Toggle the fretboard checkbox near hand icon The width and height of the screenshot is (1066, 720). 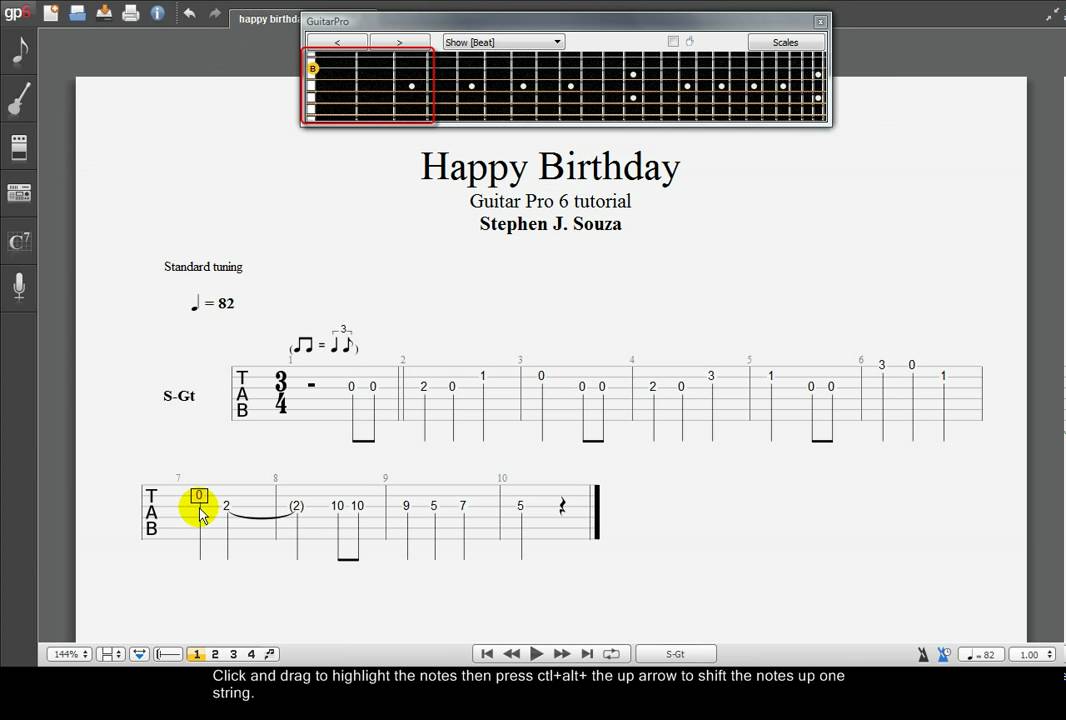tap(673, 41)
